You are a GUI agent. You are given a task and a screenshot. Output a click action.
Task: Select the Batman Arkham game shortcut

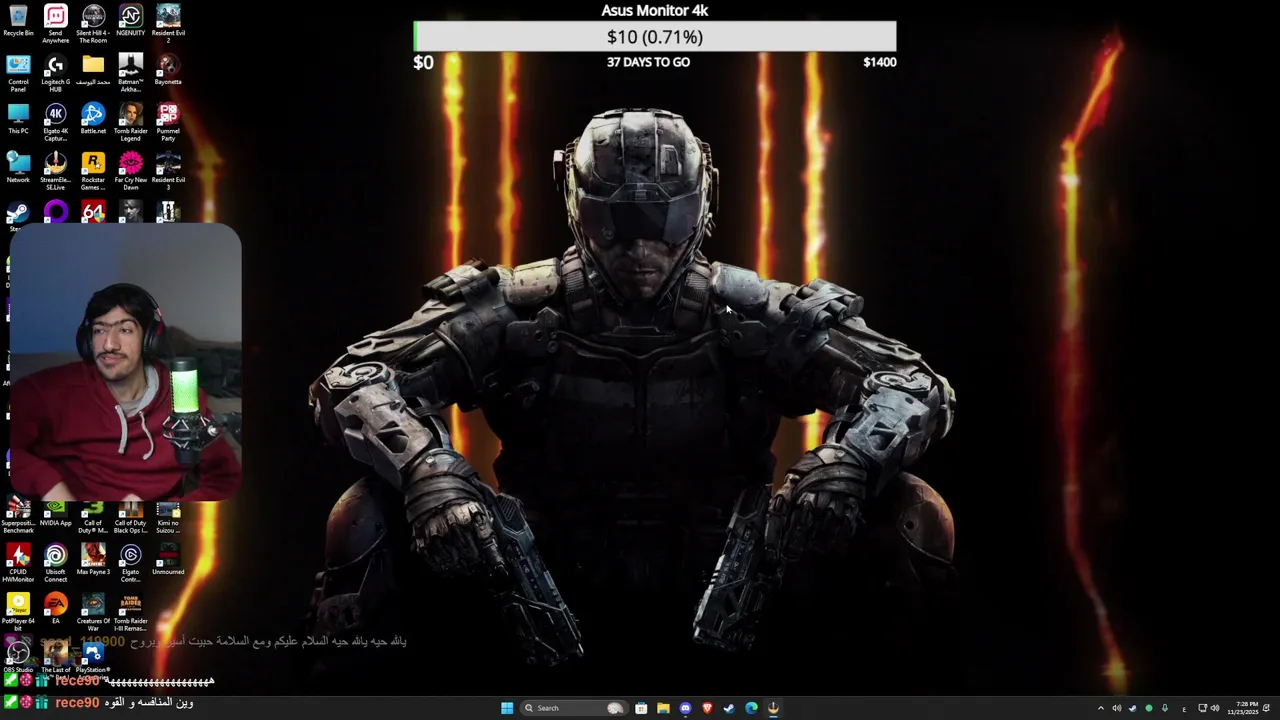pyautogui.click(x=130, y=73)
